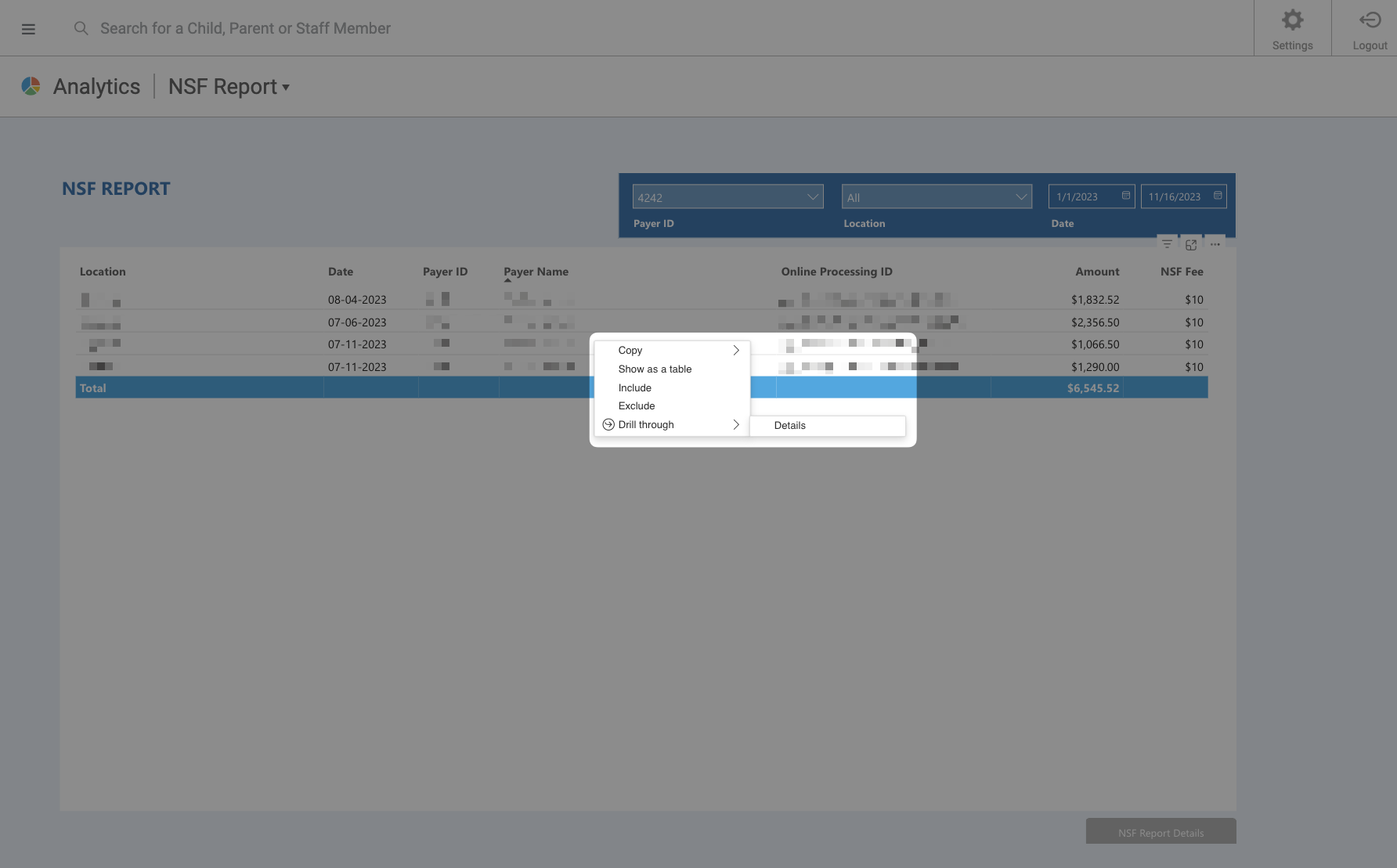Open Settings via the gear icon
The height and width of the screenshot is (868, 1397).
1292,20
